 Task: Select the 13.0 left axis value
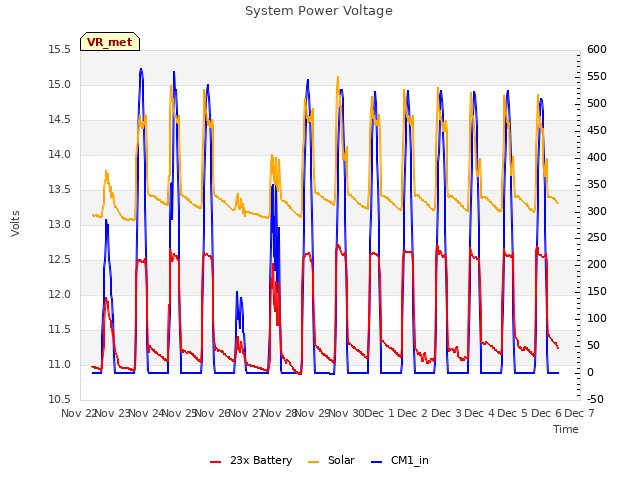point(60,224)
